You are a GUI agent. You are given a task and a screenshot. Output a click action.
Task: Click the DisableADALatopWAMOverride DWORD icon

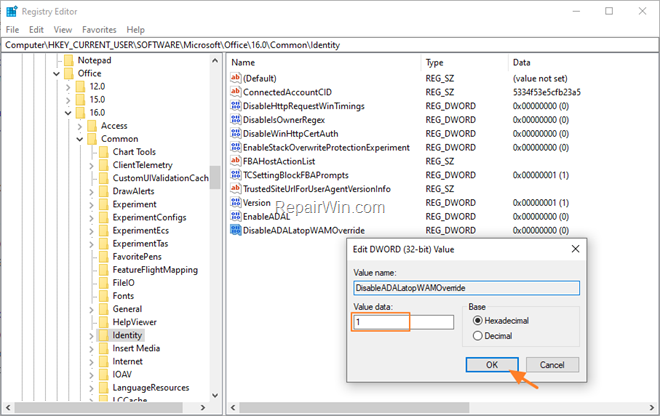click(235, 230)
